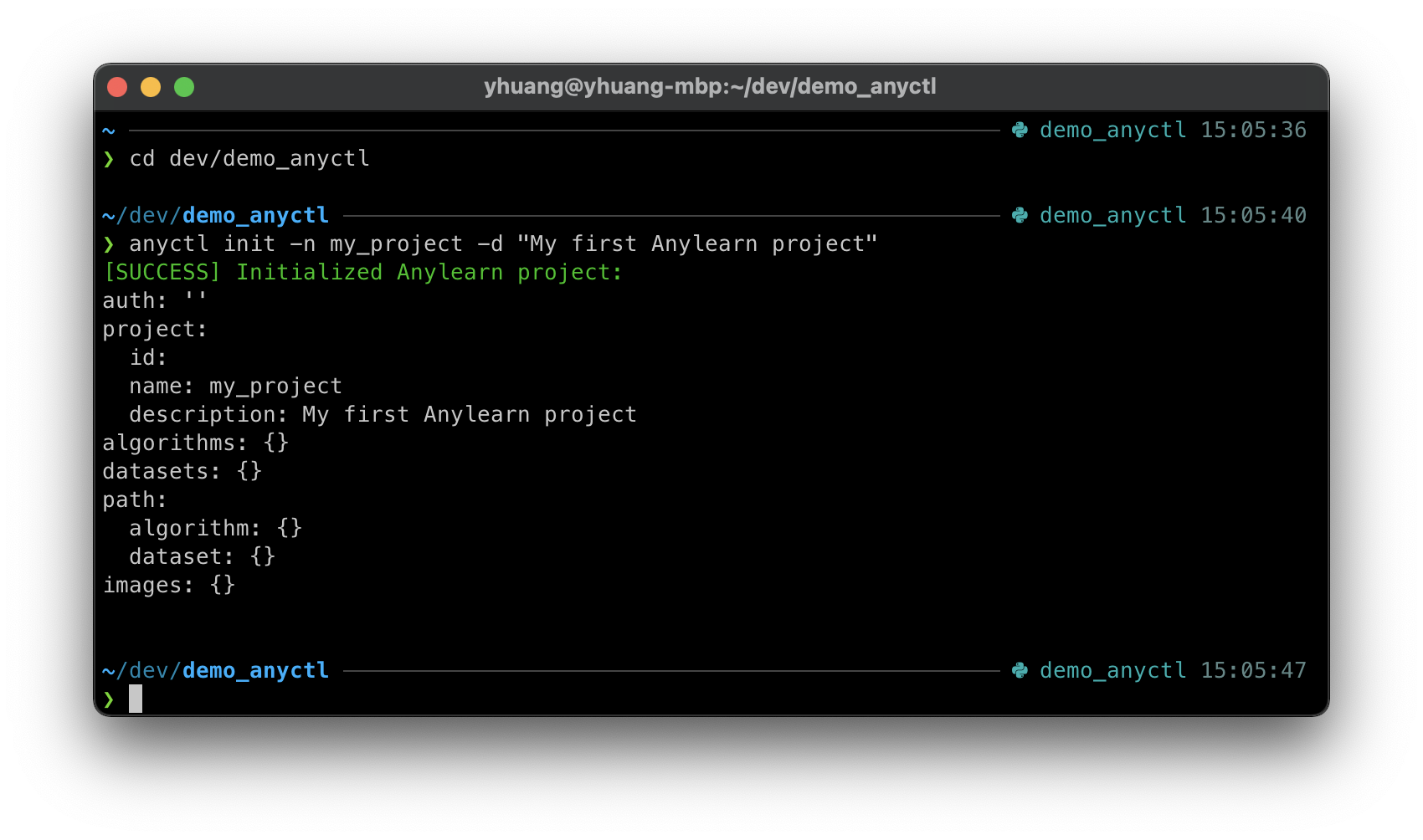
Task: Click the '~/dev/demo_anyctl' path above the cursor
Action: pos(215,671)
